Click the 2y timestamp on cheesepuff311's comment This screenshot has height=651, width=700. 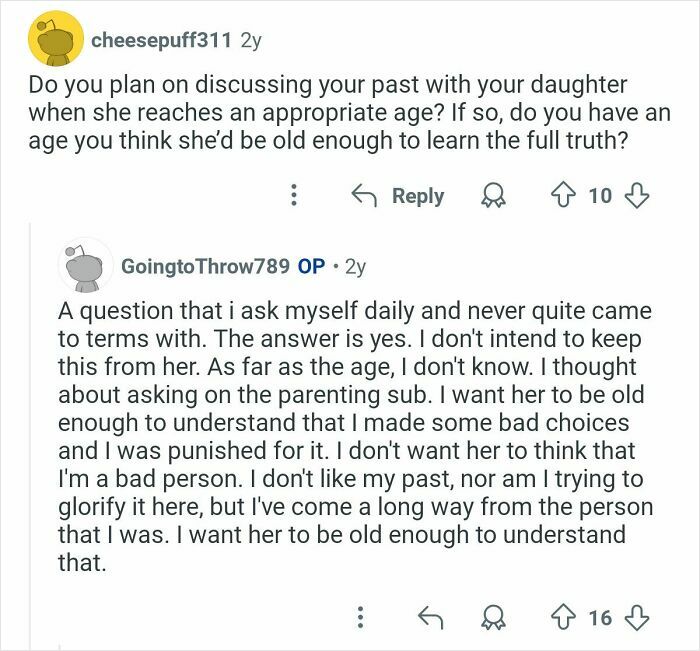point(254,40)
